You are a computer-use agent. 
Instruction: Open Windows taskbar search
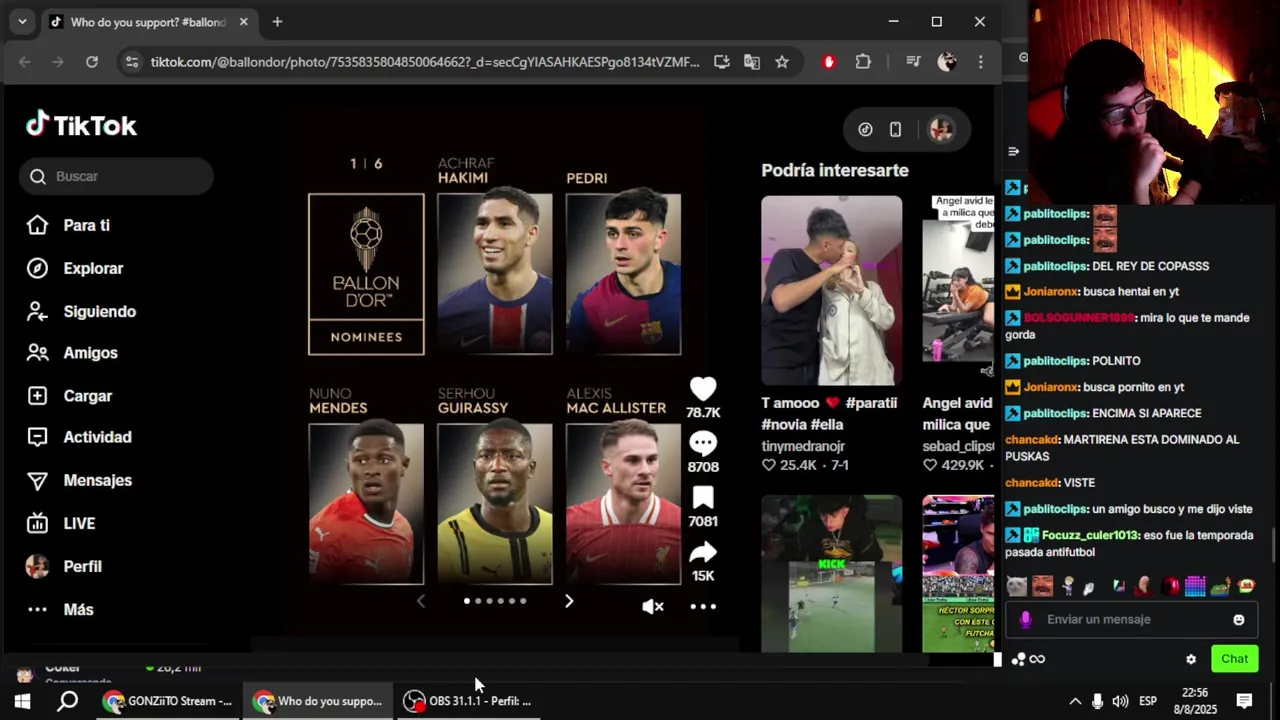point(67,701)
